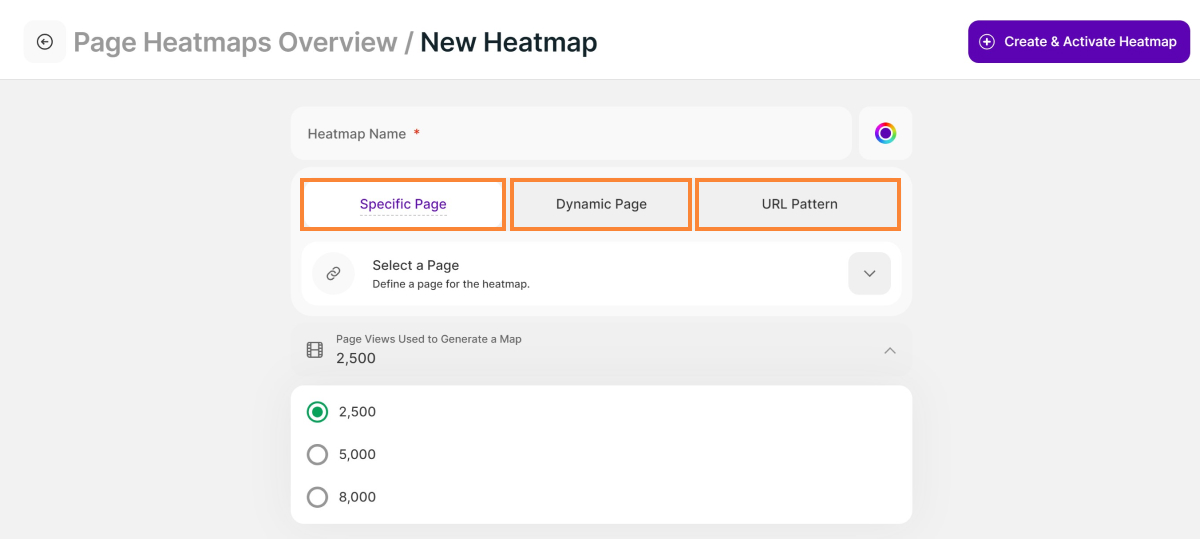Choose the 5,000 page views radio option
The image size is (1200, 539).
317,455
